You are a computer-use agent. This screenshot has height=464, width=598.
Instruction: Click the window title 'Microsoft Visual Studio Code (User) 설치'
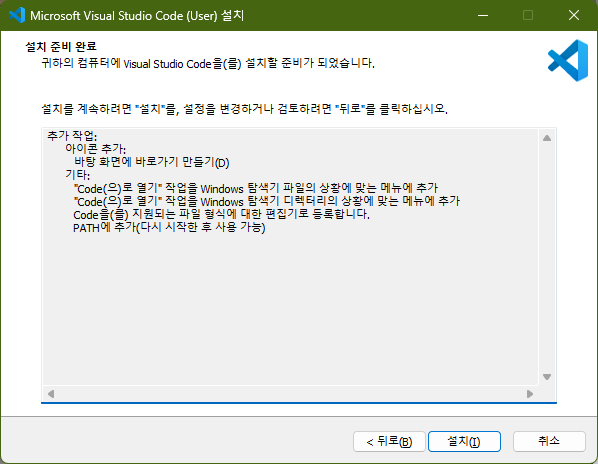(x=137, y=16)
